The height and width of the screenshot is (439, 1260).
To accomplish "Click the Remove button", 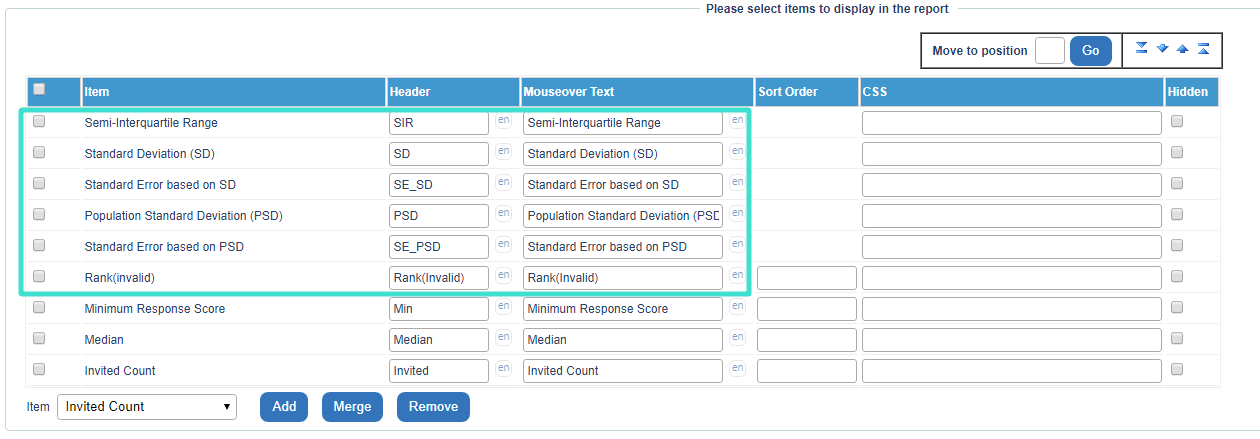I will [x=433, y=407].
